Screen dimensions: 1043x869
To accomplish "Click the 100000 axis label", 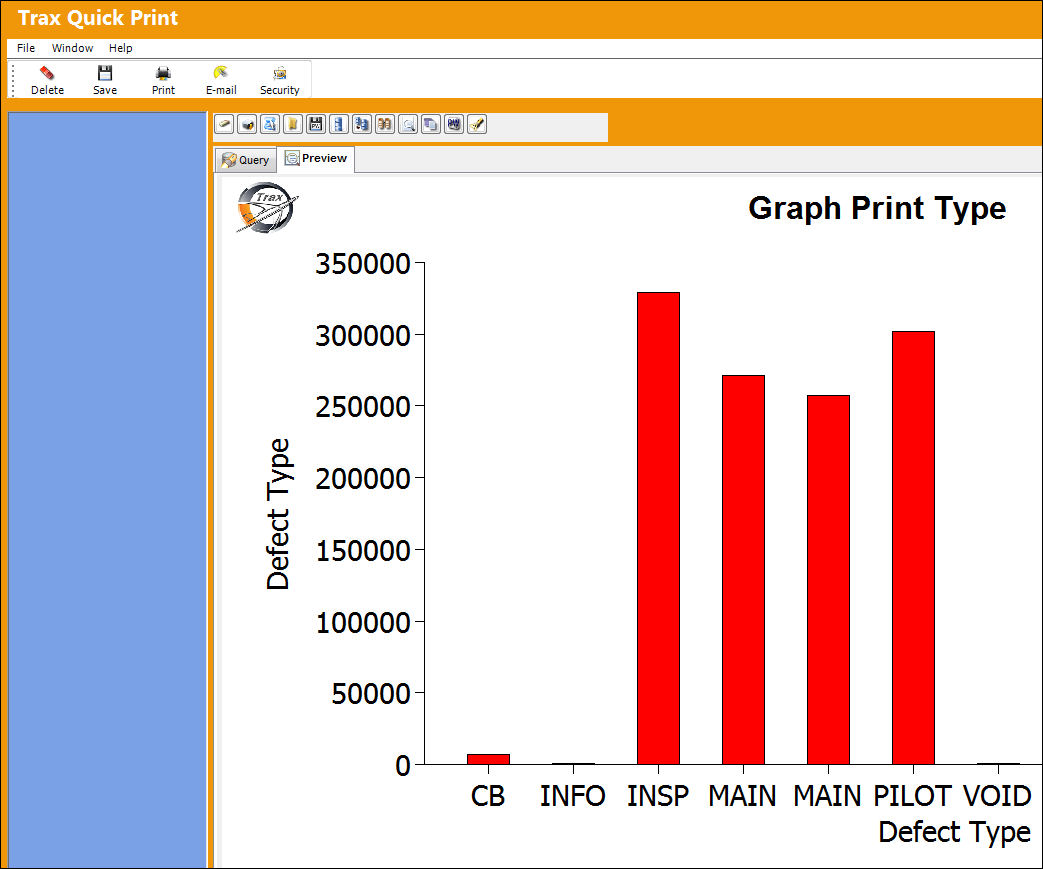I will tap(363, 622).
